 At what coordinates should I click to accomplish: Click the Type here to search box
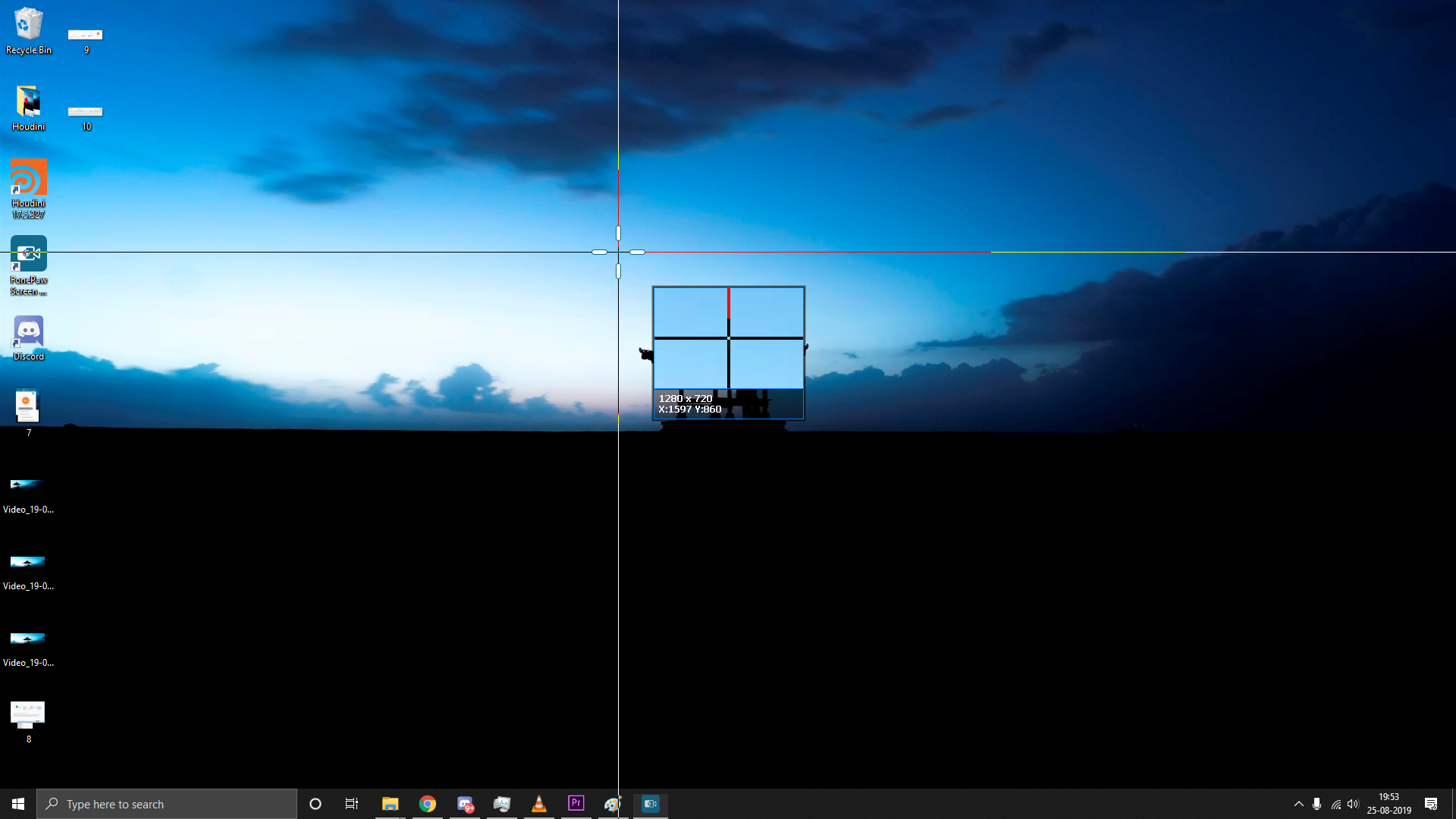pos(167,804)
